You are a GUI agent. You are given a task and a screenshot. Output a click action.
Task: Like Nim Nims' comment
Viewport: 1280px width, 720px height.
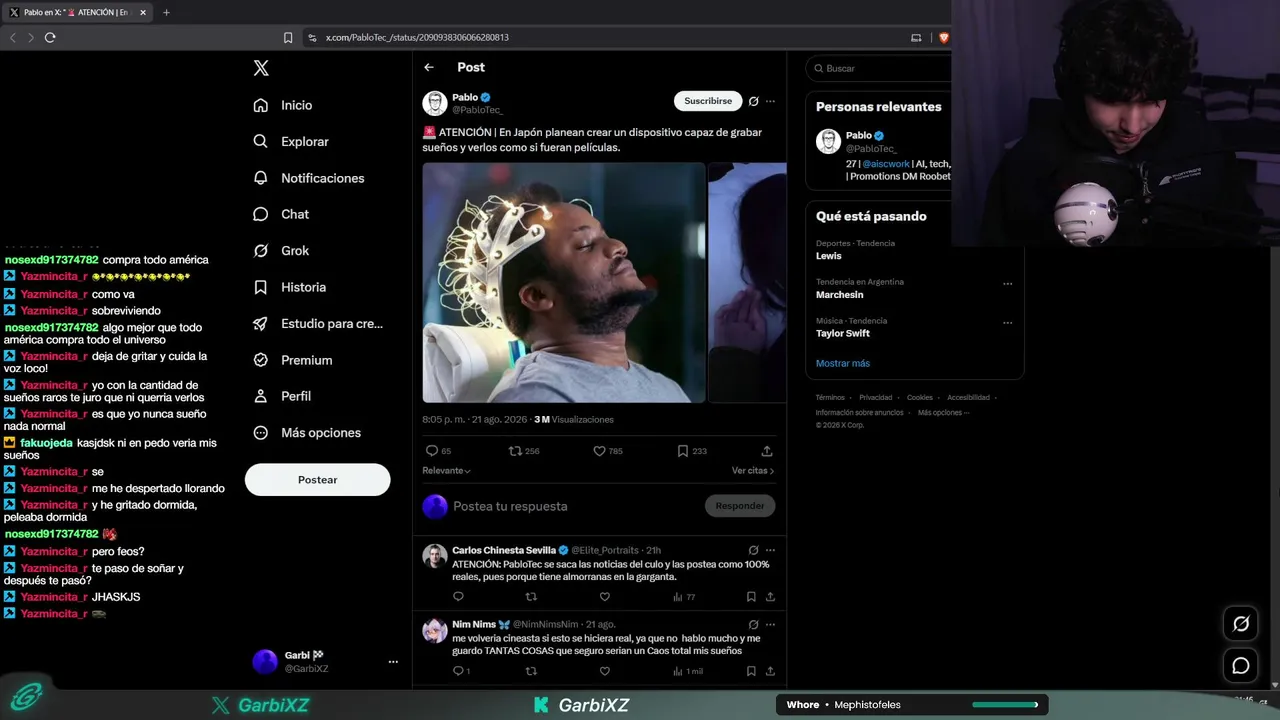(x=604, y=671)
